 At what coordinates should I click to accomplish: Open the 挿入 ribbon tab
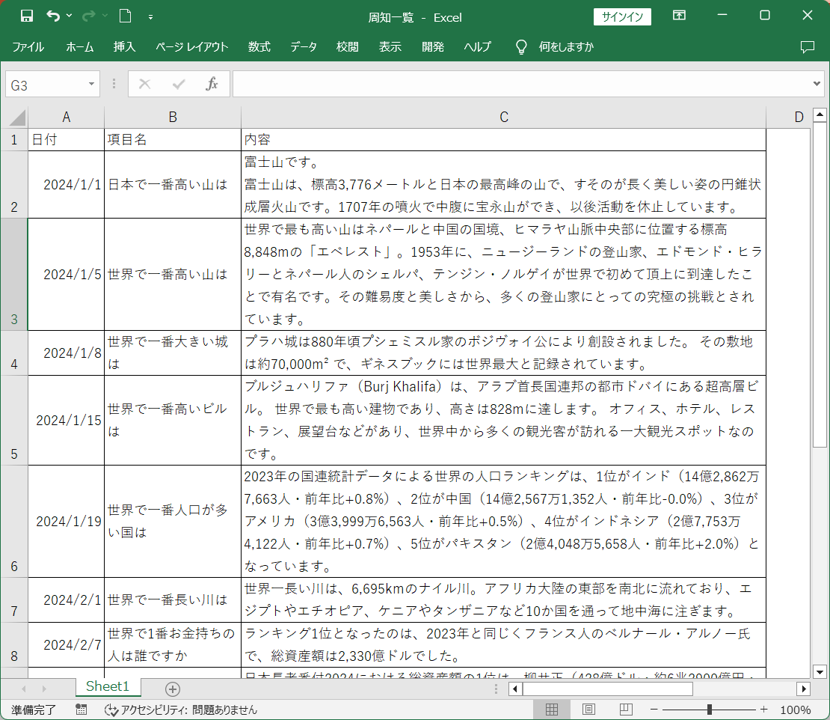(124, 47)
